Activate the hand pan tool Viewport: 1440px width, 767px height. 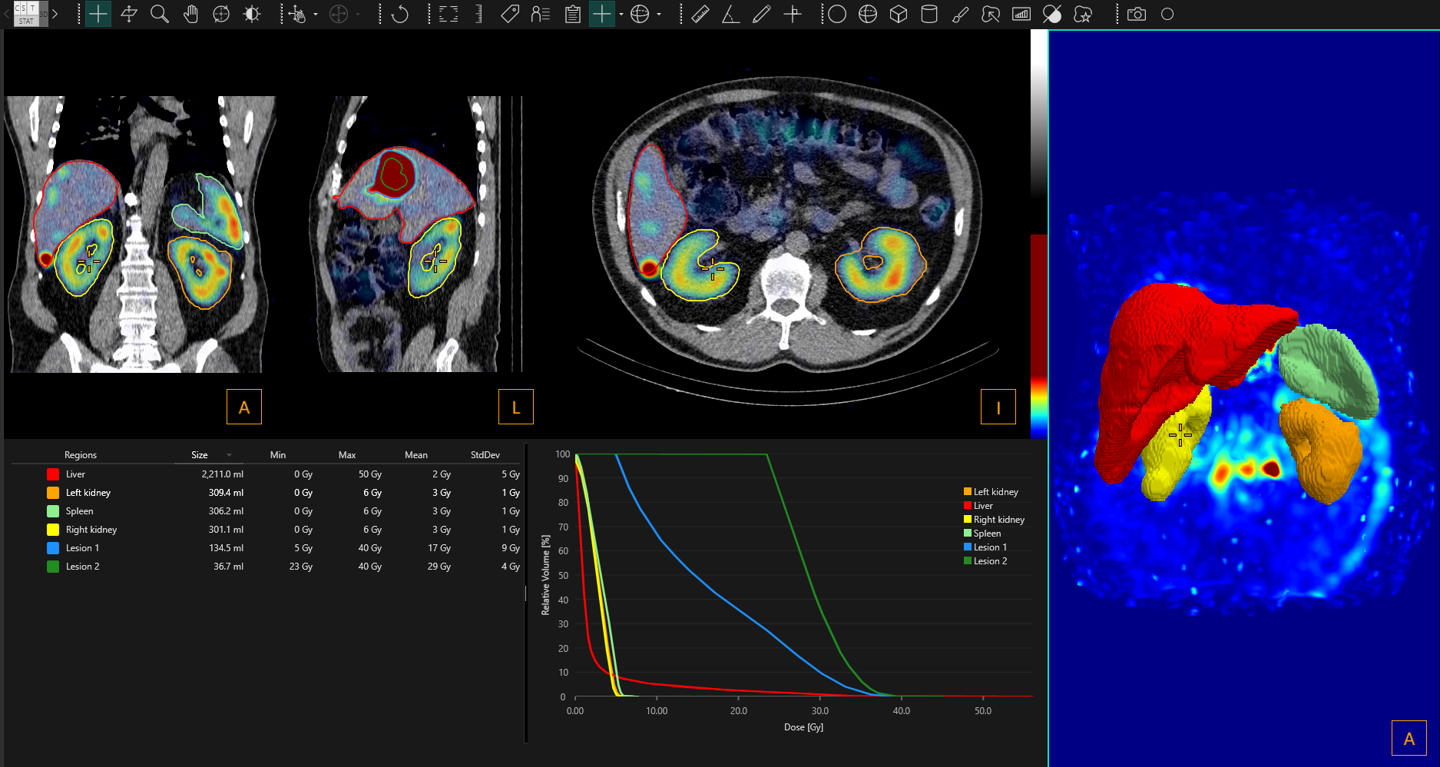(190, 15)
